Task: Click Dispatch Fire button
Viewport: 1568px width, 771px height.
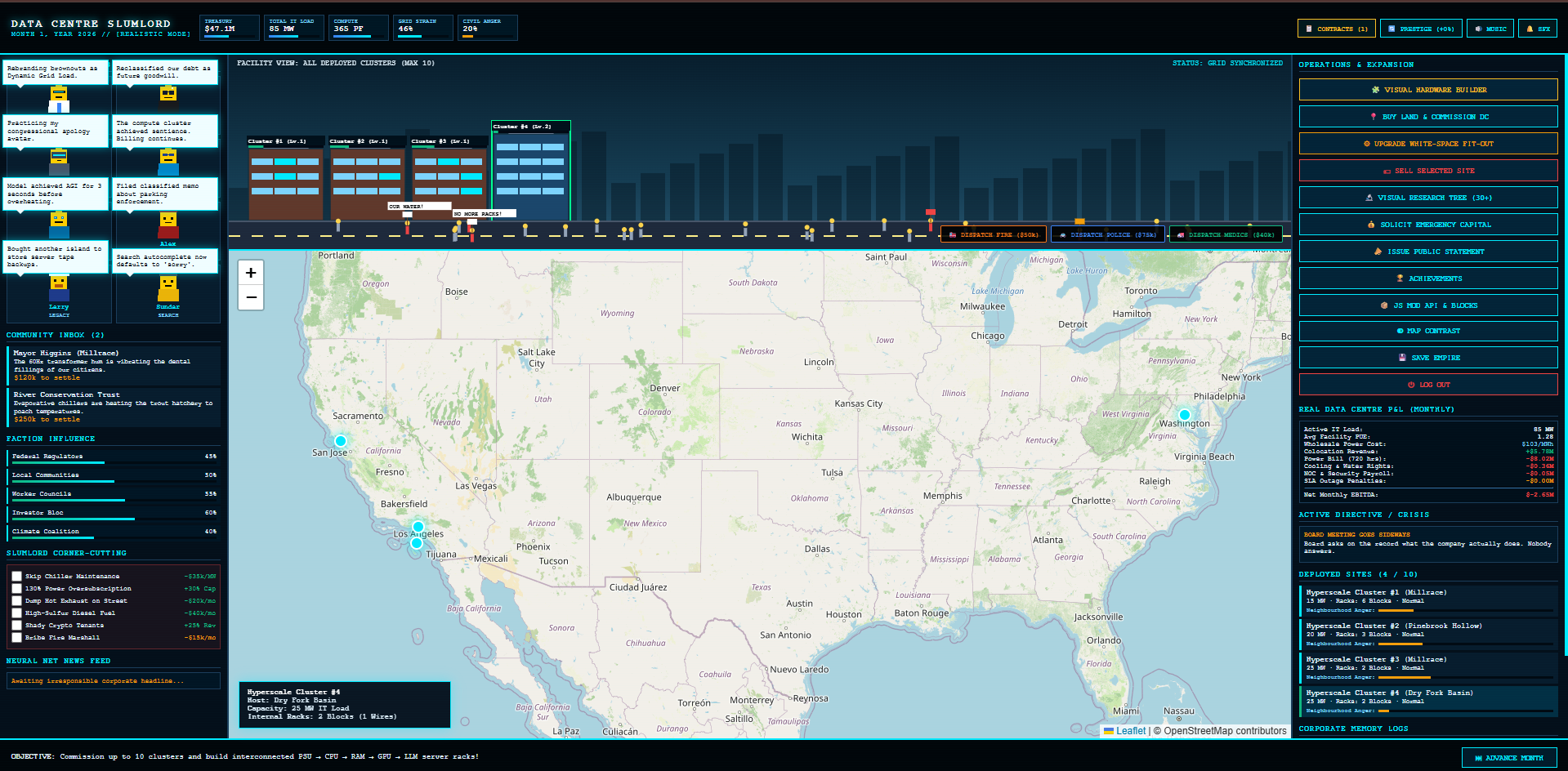Action: click(x=994, y=234)
